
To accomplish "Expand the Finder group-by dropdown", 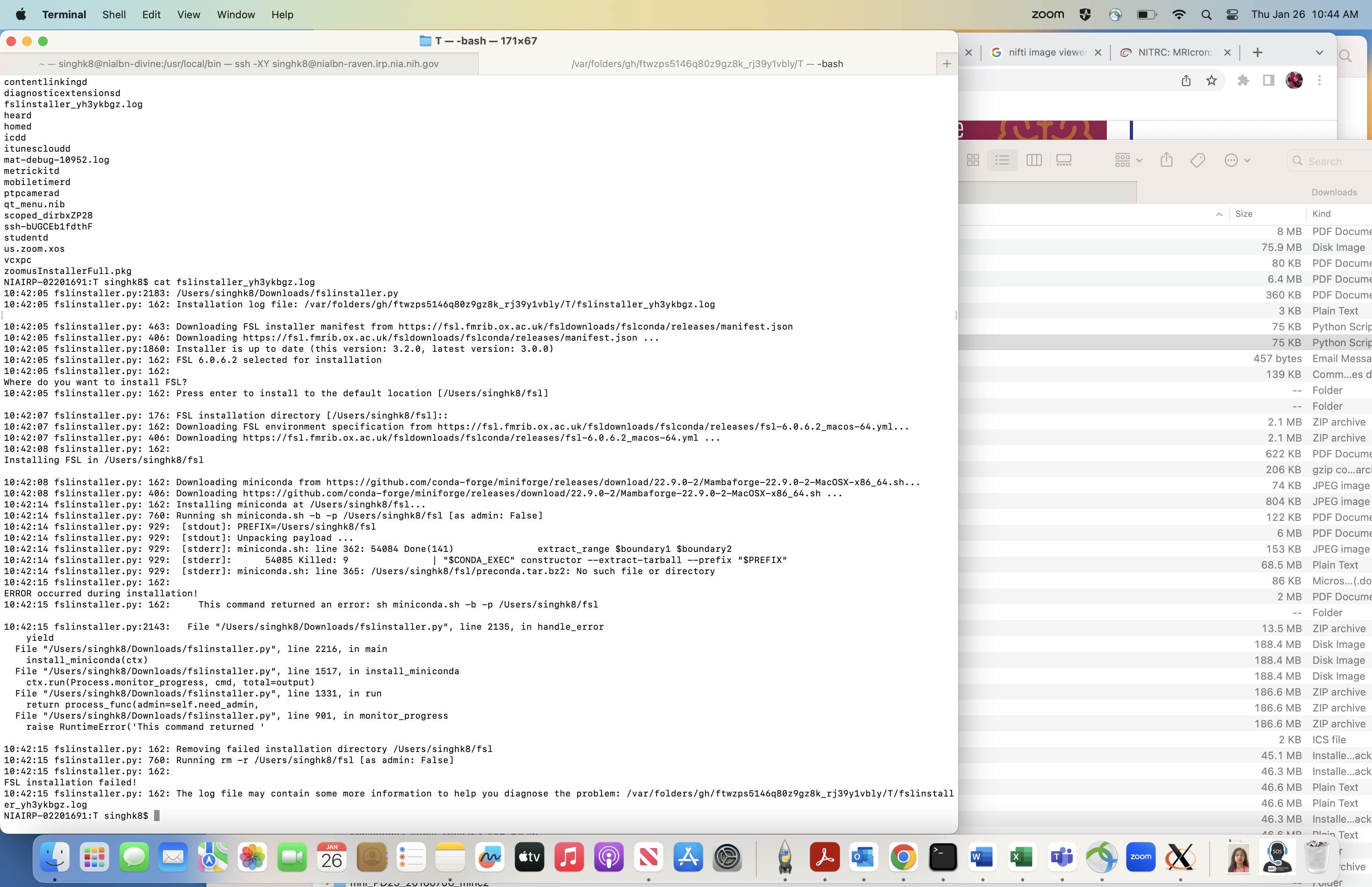I will [1128, 160].
